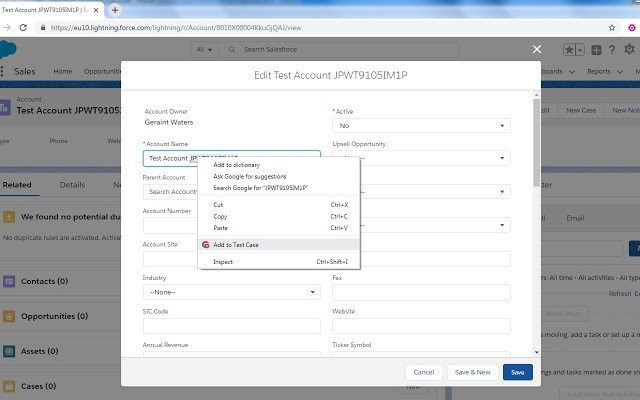Image resolution: width=640 pixels, height=400 pixels.
Task: Click the Save button
Action: 518,372
